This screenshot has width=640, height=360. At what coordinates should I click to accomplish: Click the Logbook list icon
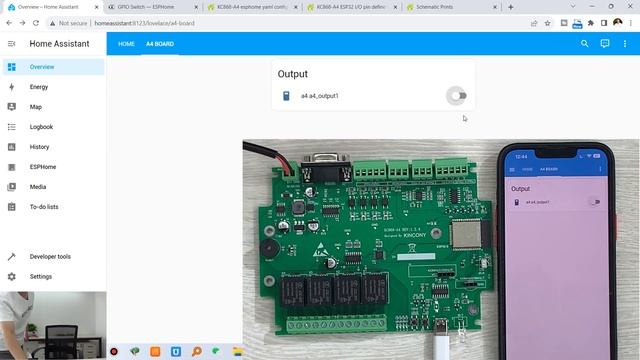click(x=11, y=127)
